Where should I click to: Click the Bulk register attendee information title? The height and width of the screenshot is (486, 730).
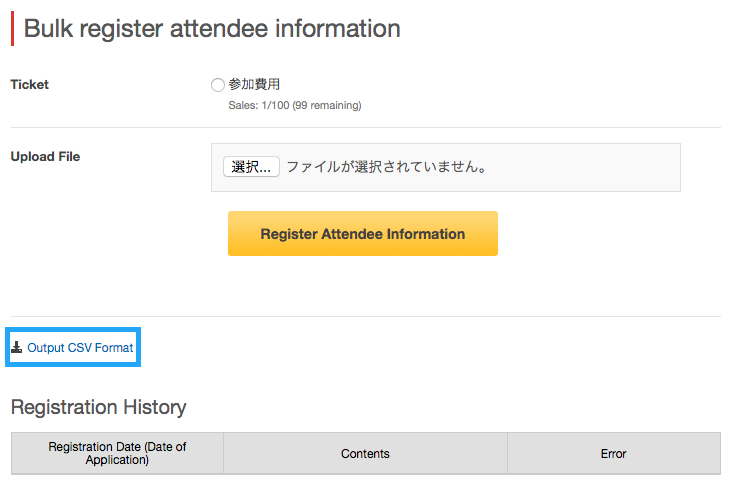pyautogui.click(x=212, y=28)
